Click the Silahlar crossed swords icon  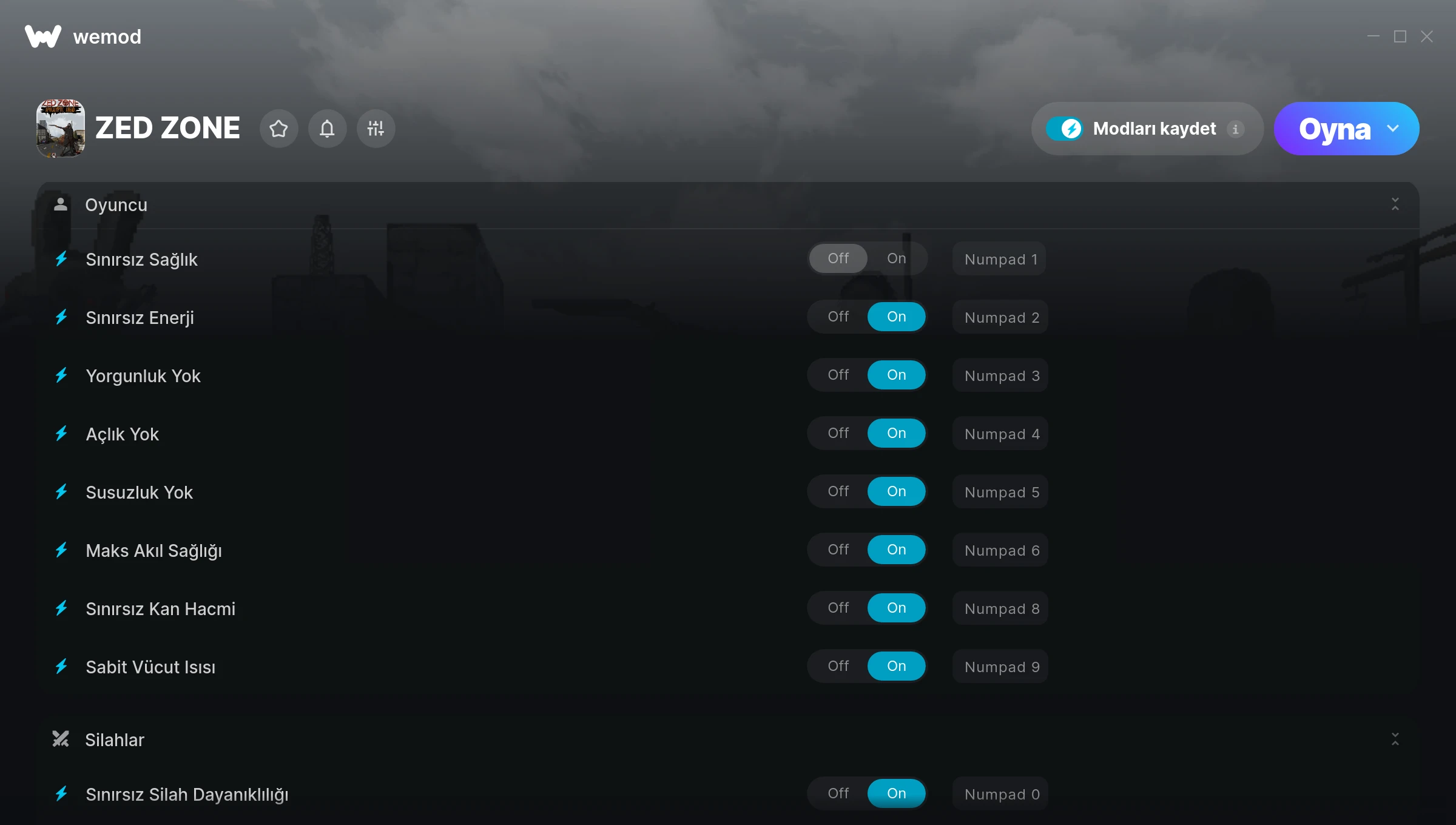point(60,739)
